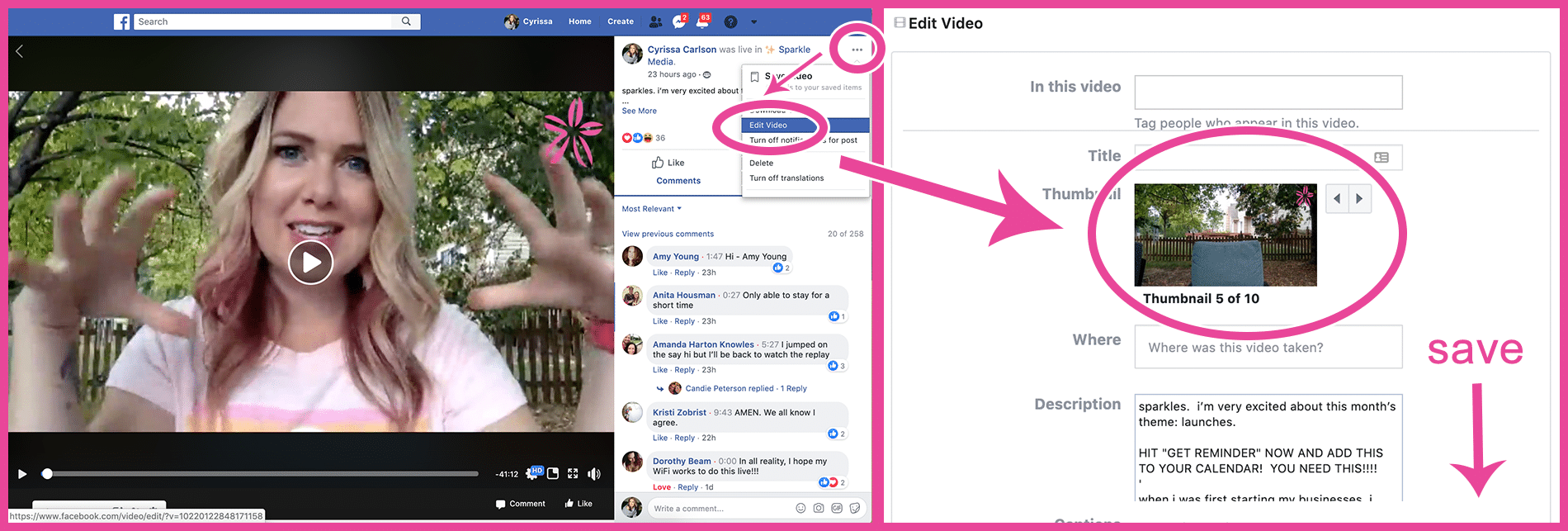Image resolution: width=1568 pixels, height=531 pixels.
Task: Click the Title field in Edit Video
Action: point(1268,157)
